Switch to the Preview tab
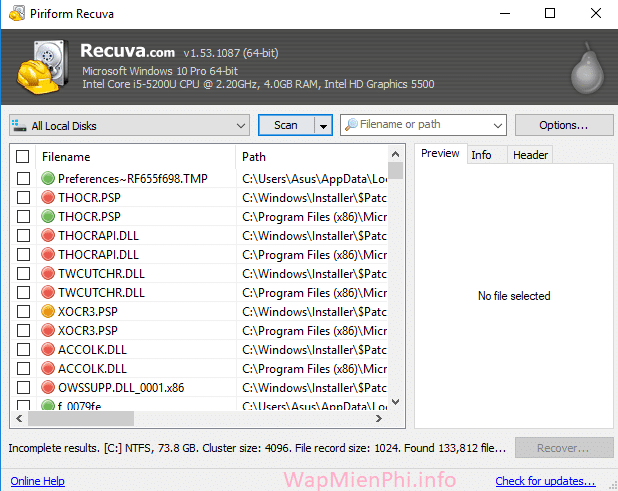The image size is (618, 491). pos(440,153)
